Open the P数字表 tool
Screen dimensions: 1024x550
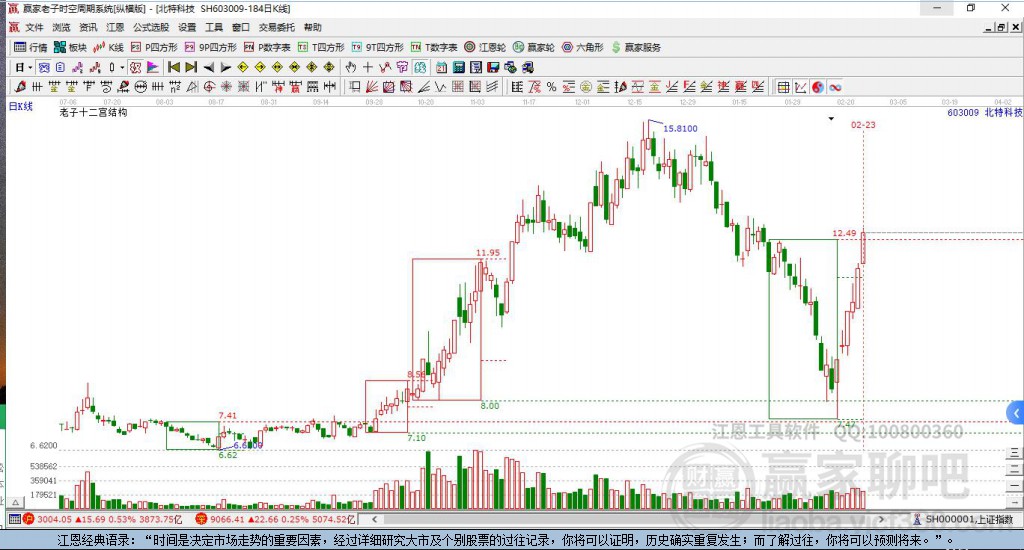(x=267, y=47)
